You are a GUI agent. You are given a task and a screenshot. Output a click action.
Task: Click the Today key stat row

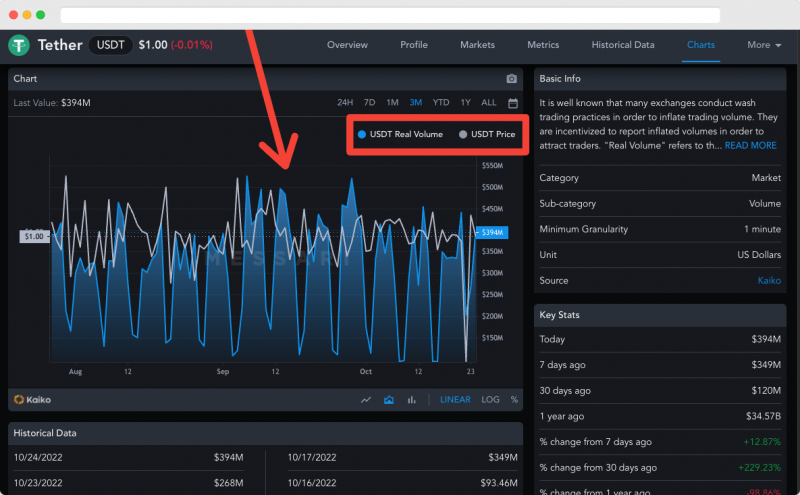pyautogui.click(x=660, y=339)
